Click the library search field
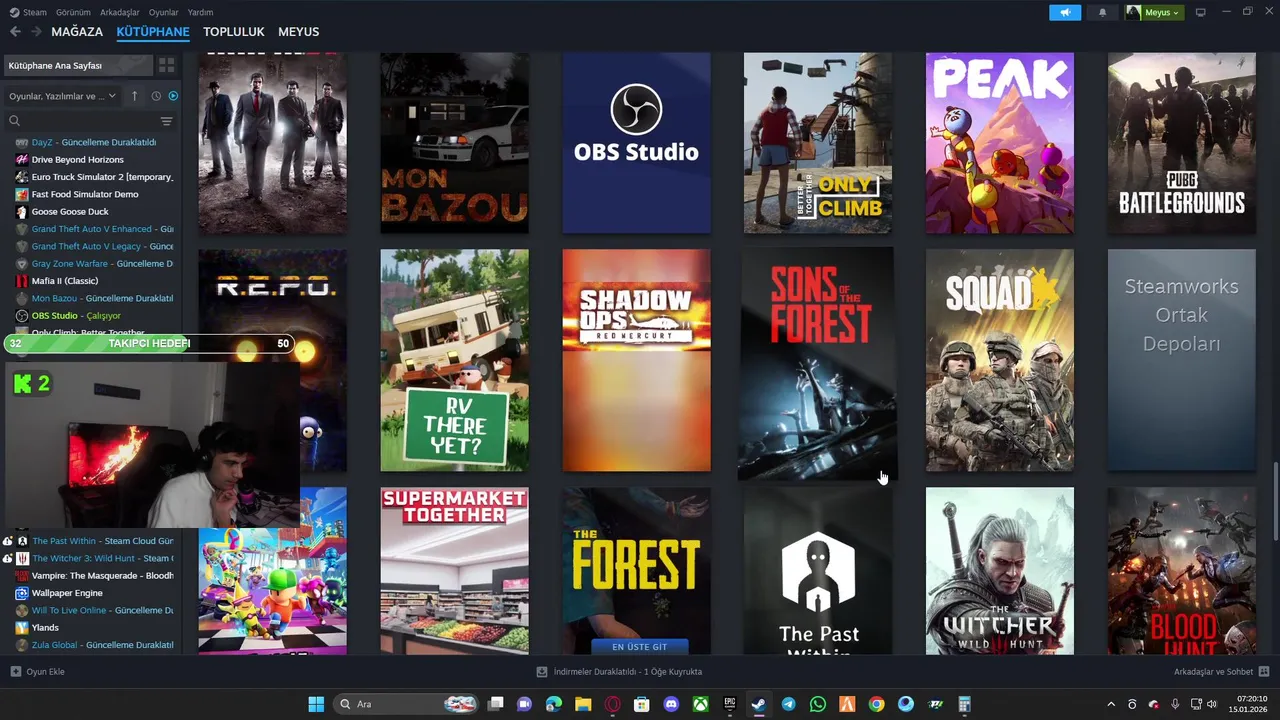Image resolution: width=1280 pixels, height=720 pixels. (80, 121)
